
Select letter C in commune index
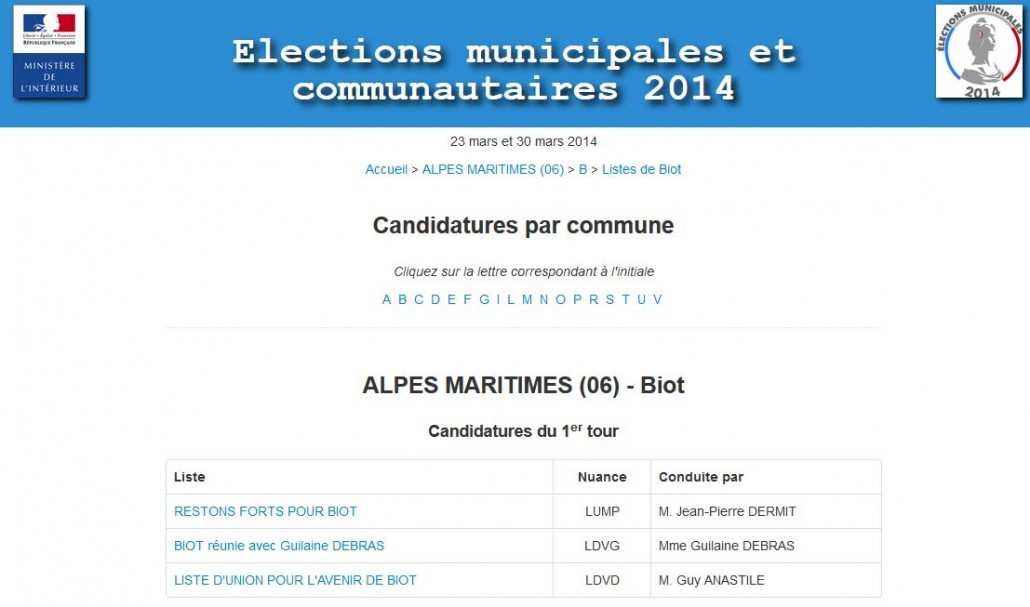pyautogui.click(x=418, y=300)
